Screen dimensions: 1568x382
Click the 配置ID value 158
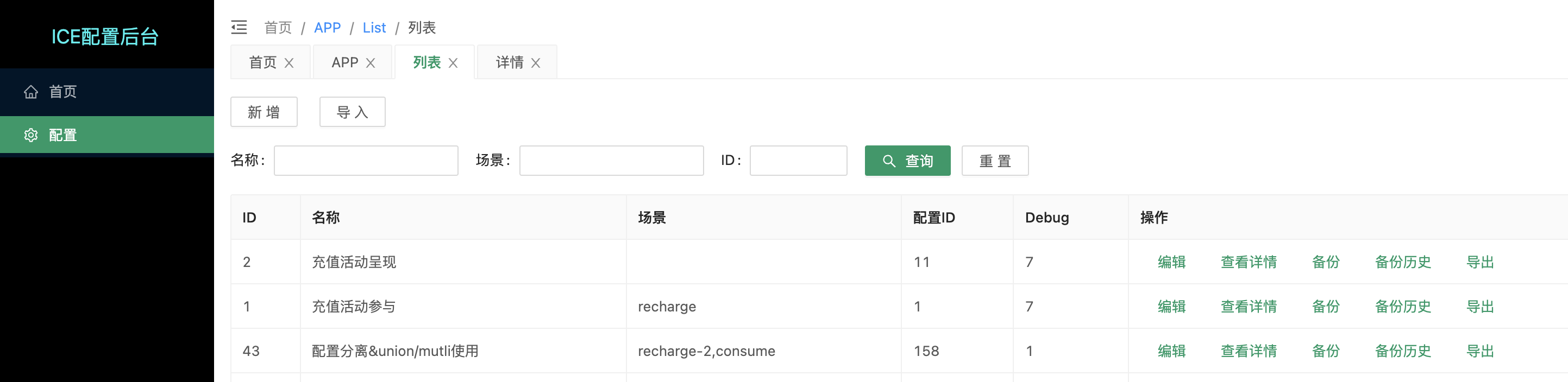click(926, 351)
